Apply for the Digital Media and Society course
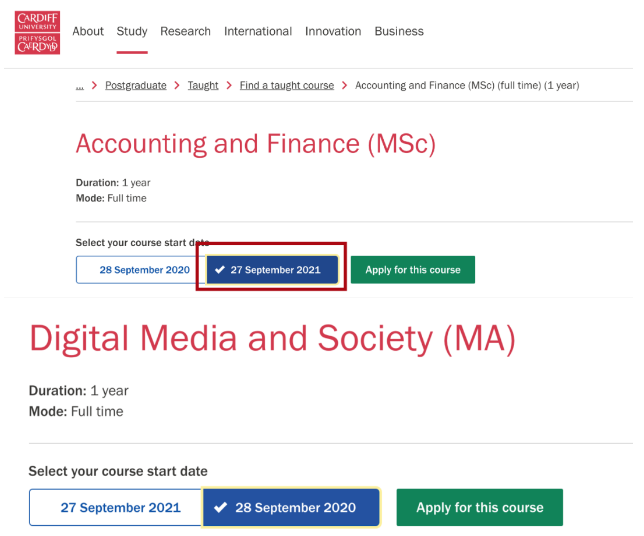Viewport: 644px width, 536px height. (x=480, y=507)
